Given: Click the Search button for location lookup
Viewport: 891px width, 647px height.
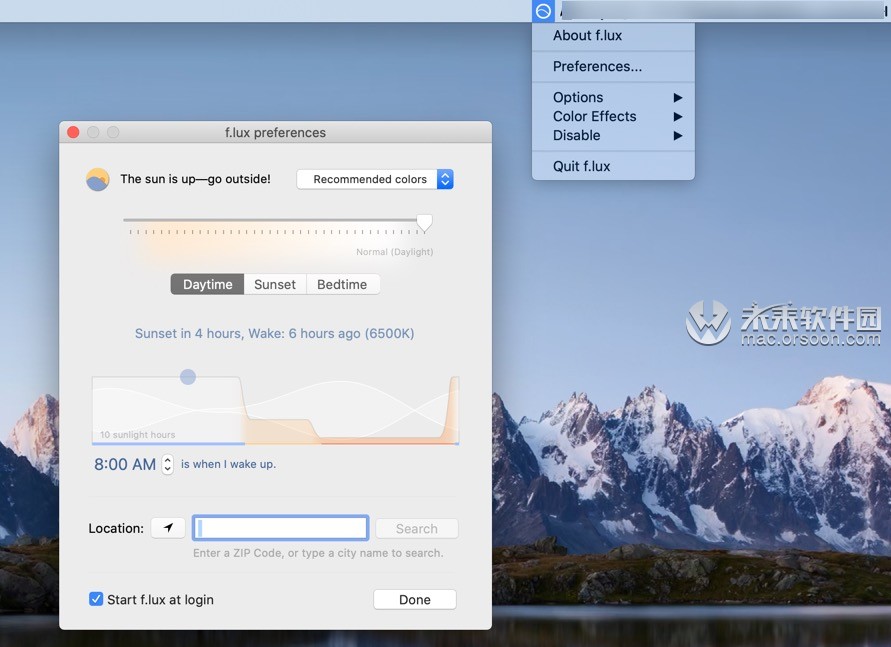Looking at the screenshot, I should click(x=416, y=528).
